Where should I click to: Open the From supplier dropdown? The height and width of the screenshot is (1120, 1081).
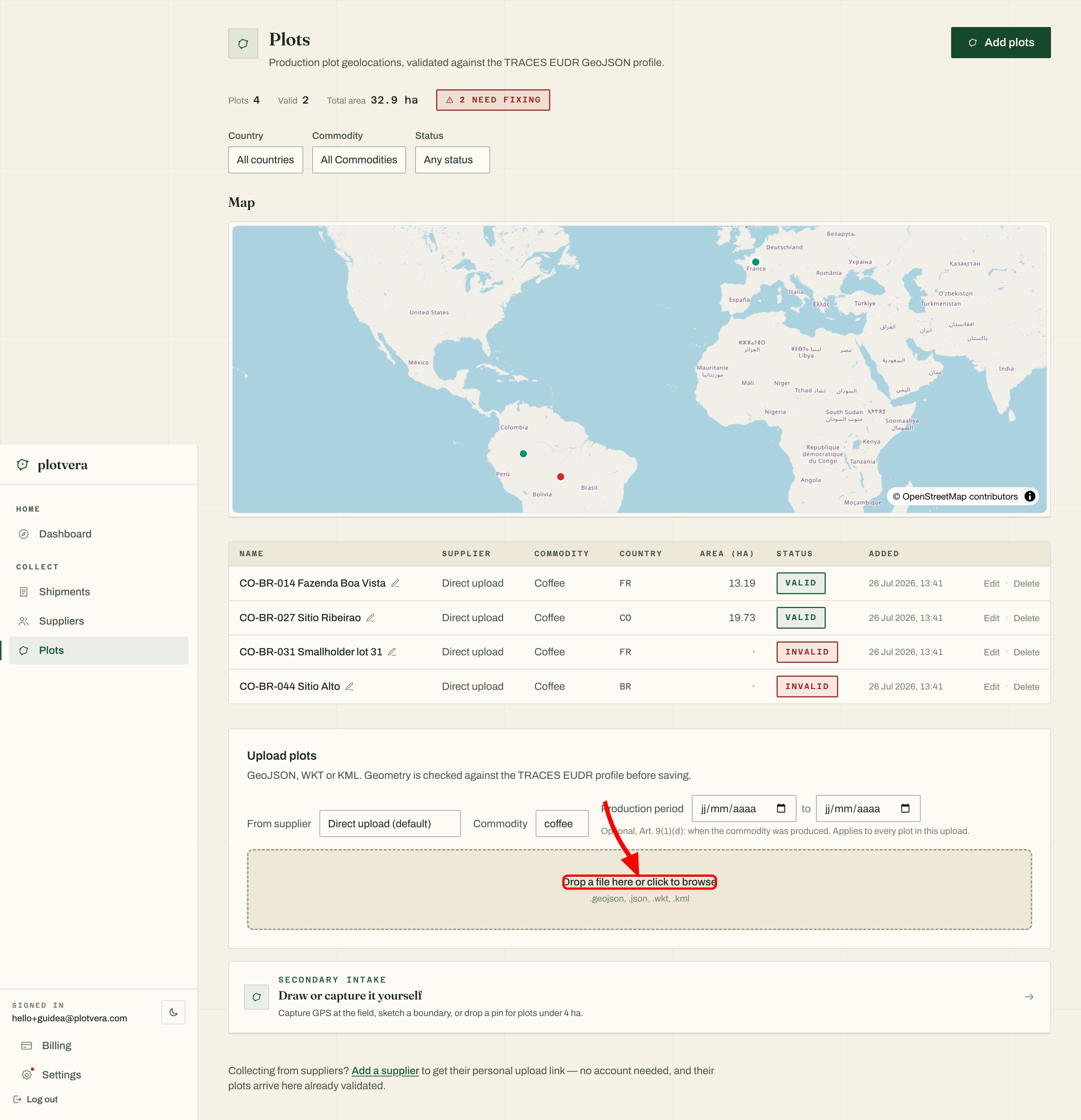click(390, 823)
